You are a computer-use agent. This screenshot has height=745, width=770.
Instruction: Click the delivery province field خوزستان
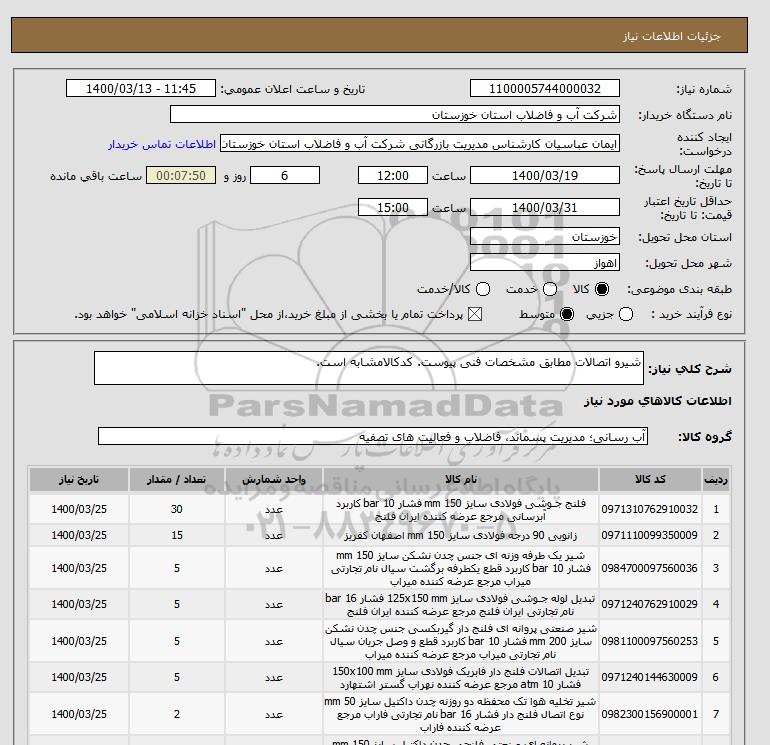[545, 237]
